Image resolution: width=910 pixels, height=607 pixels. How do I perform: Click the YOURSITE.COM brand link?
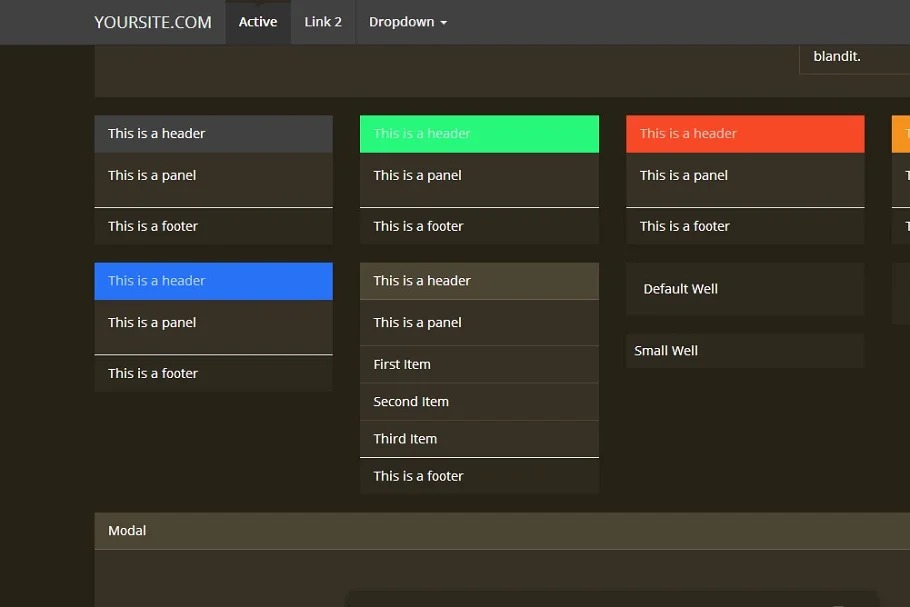click(x=152, y=22)
